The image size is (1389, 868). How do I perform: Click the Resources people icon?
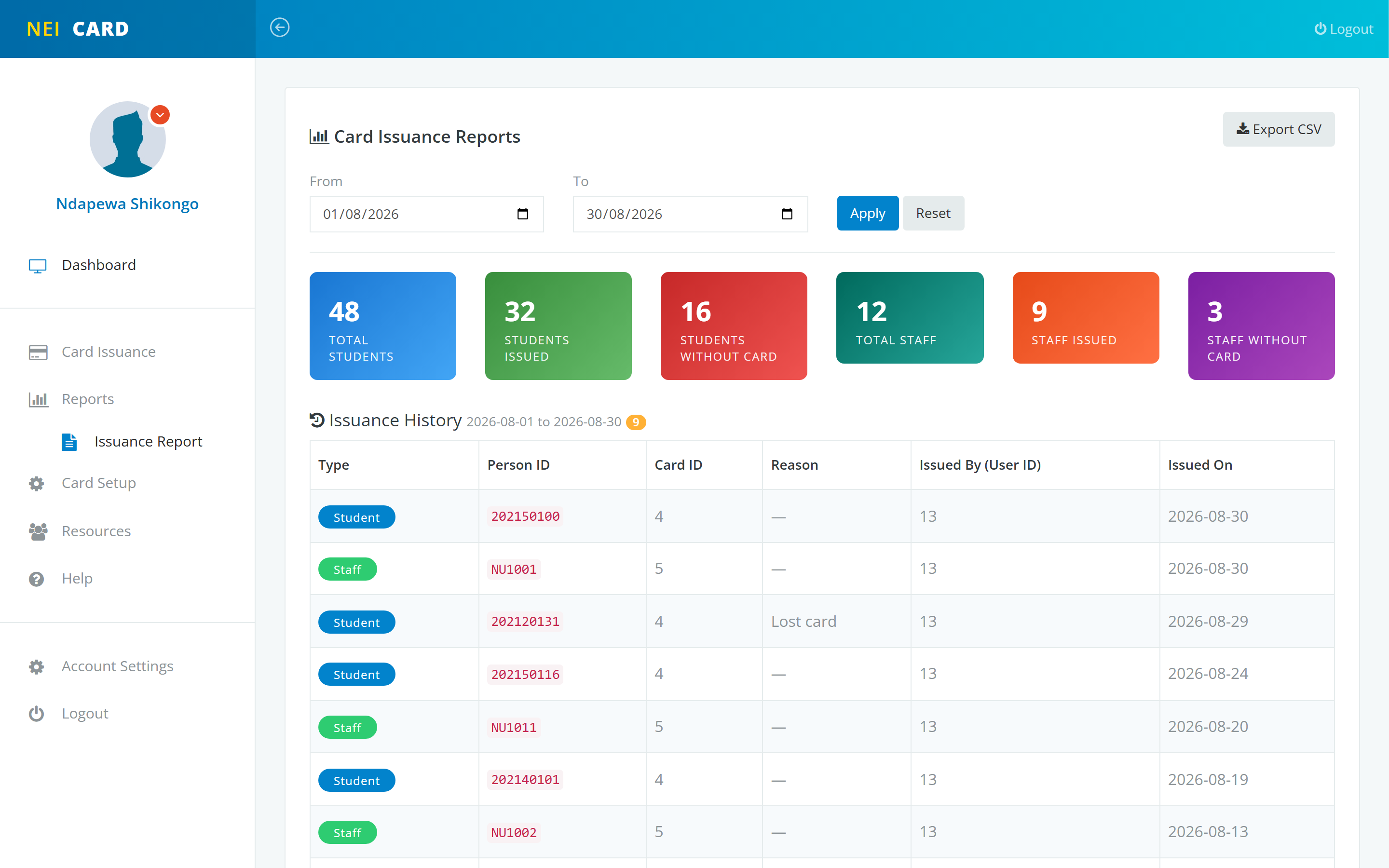(x=38, y=531)
